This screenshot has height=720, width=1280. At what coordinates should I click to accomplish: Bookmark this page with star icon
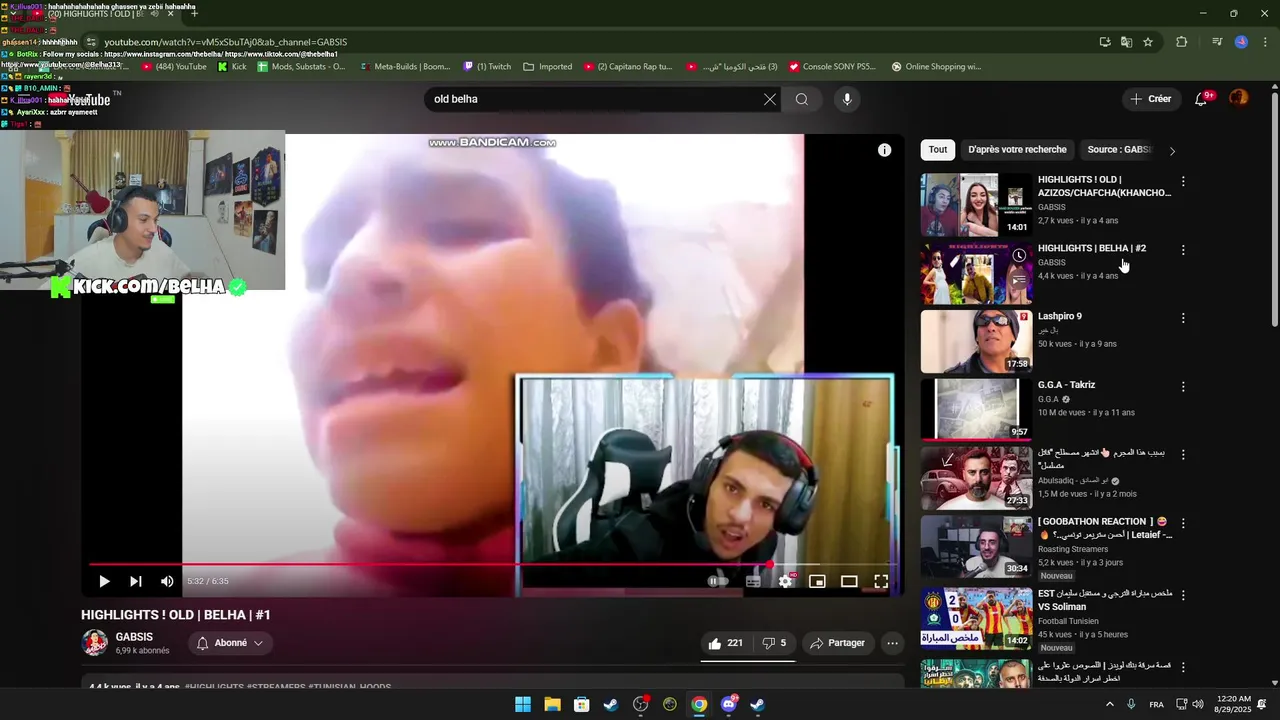[1148, 42]
